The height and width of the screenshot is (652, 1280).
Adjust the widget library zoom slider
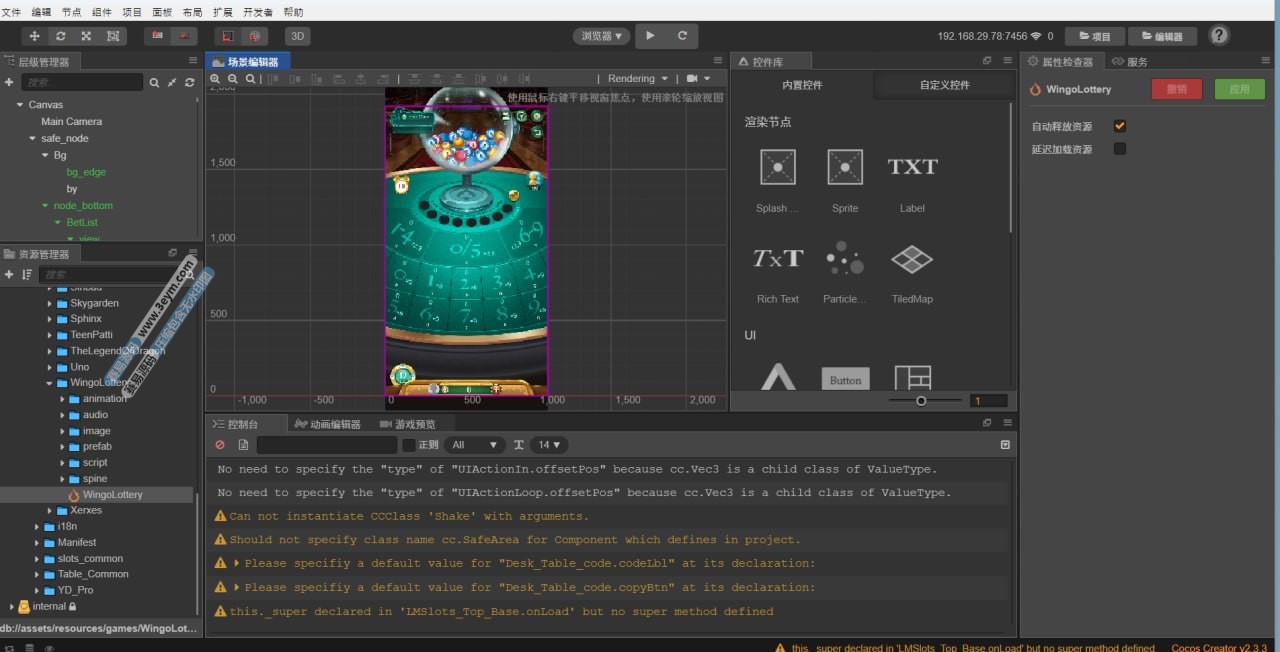pos(921,401)
